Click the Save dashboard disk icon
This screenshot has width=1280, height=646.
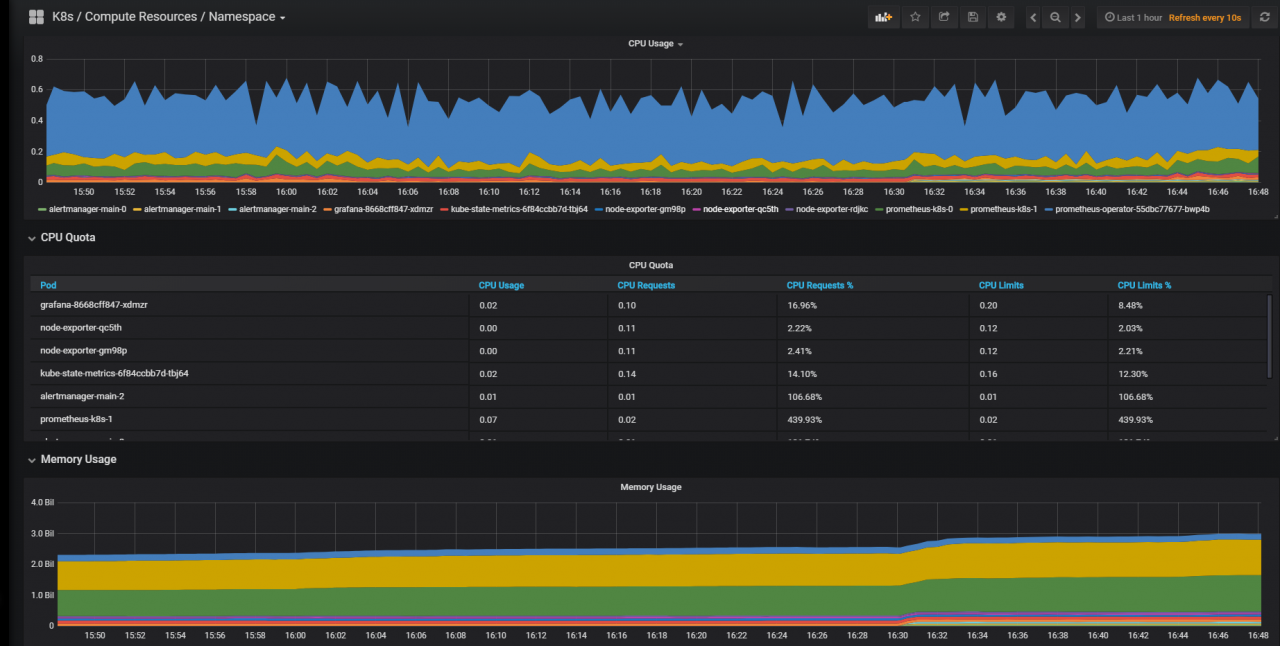[x=972, y=18]
